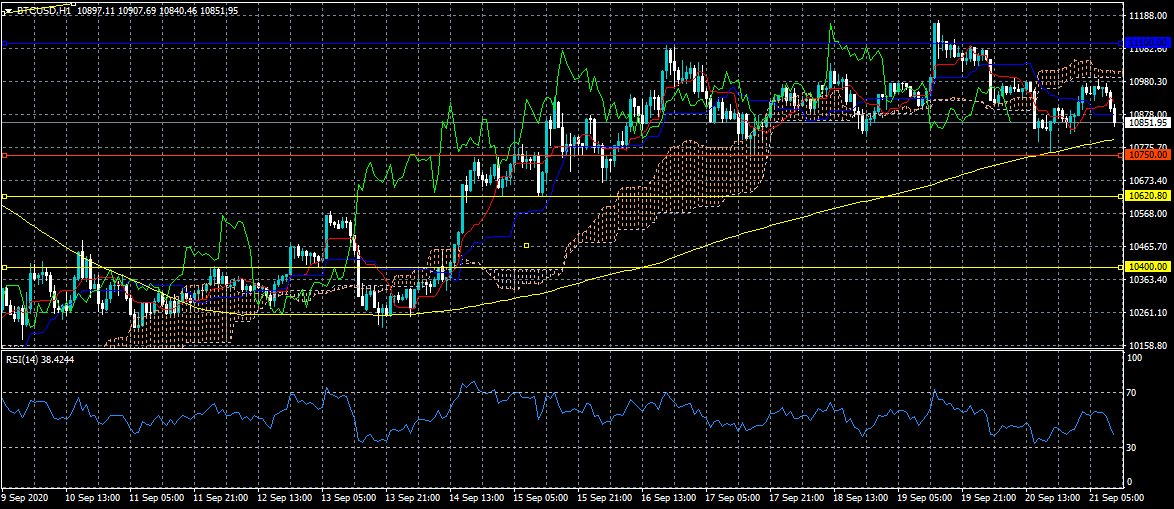Click right handle of orange 10750 line
The width and height of the screenshot is (1174, 509).
(1121, 156)
